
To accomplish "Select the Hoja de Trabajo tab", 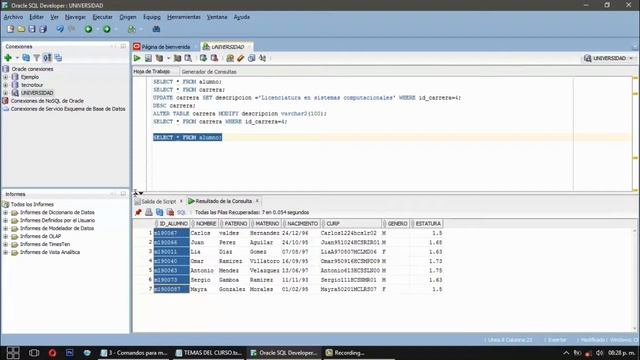I will [x=151, y=71].
